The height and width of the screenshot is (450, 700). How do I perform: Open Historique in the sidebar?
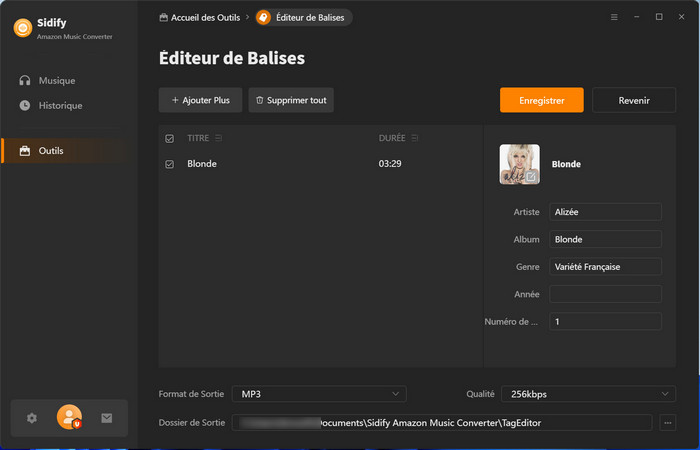60,105
